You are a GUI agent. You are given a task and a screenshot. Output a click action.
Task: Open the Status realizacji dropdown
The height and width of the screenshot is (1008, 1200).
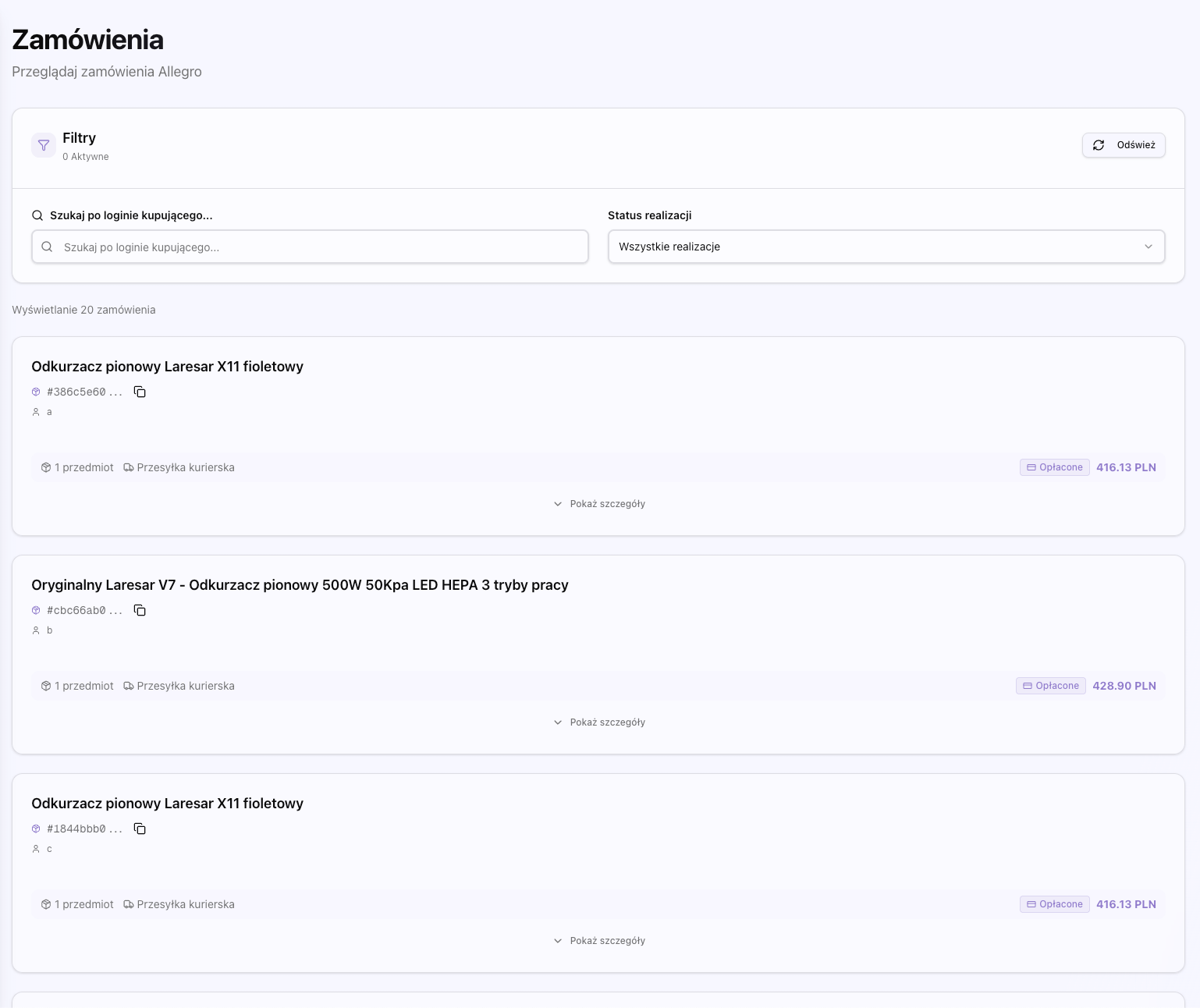(886, 247)
